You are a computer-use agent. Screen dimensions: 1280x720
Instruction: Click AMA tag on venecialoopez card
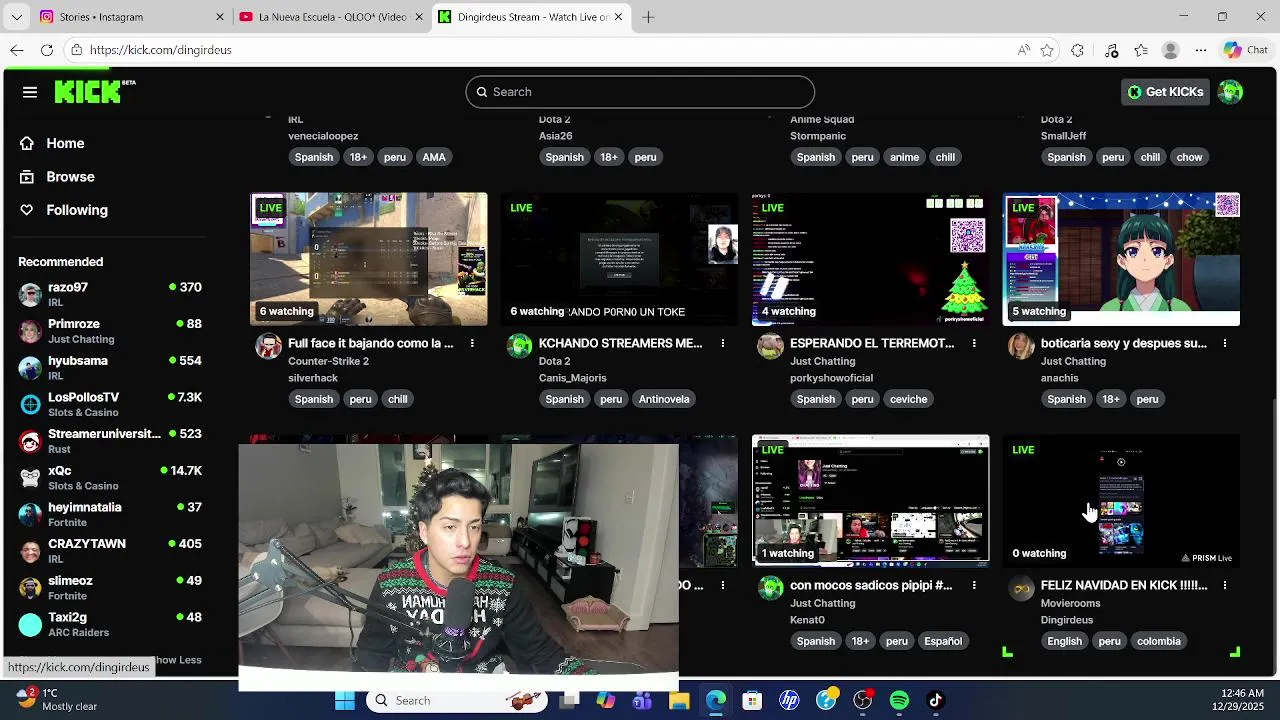434,157
